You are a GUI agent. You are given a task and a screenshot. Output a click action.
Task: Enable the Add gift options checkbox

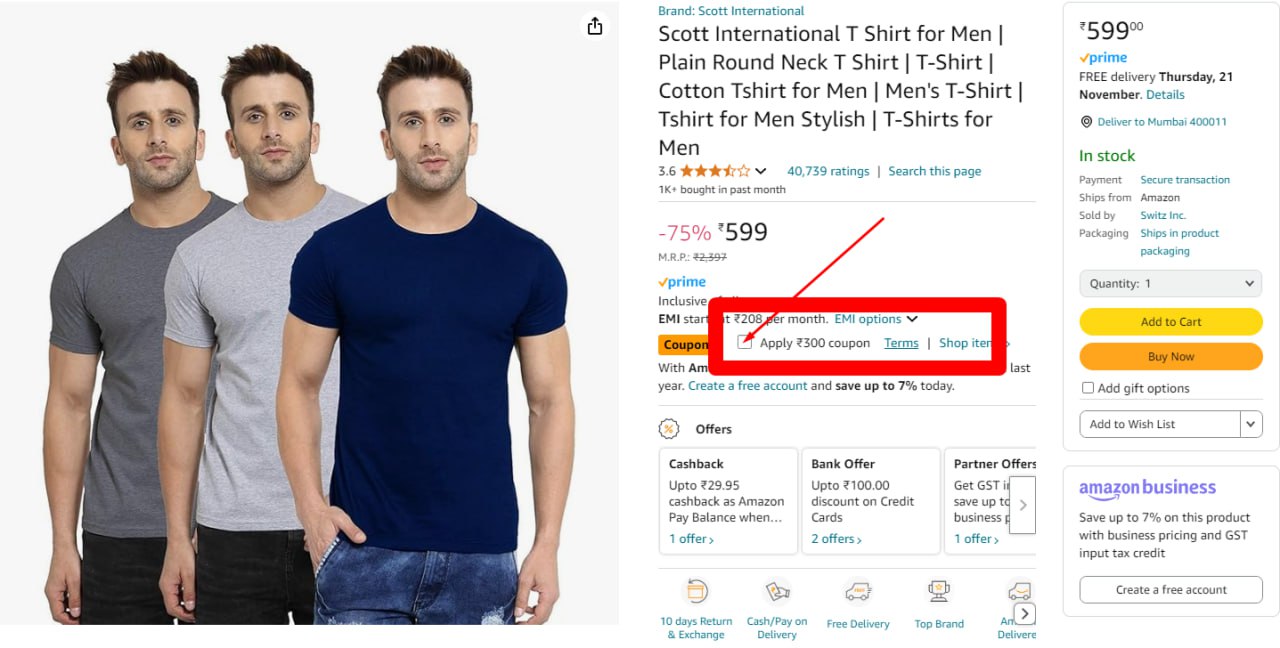(1088, 388)
